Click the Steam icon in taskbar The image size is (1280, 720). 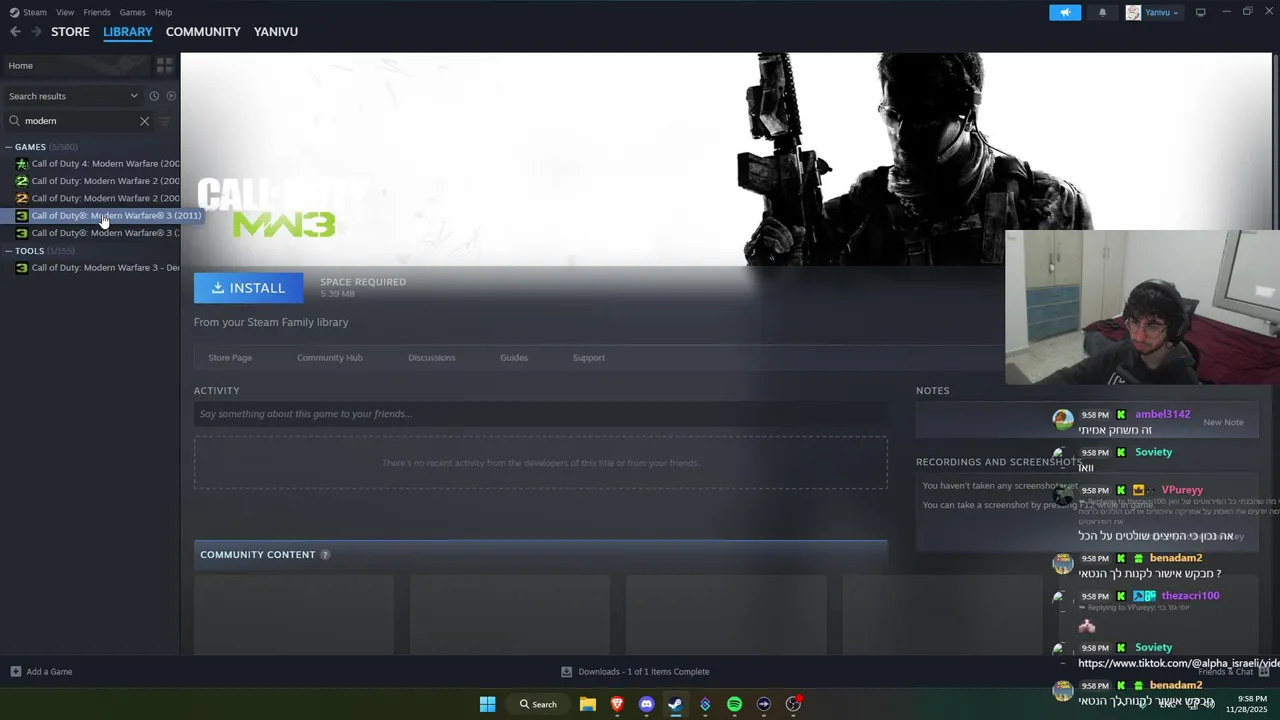(x=675, y=704)
